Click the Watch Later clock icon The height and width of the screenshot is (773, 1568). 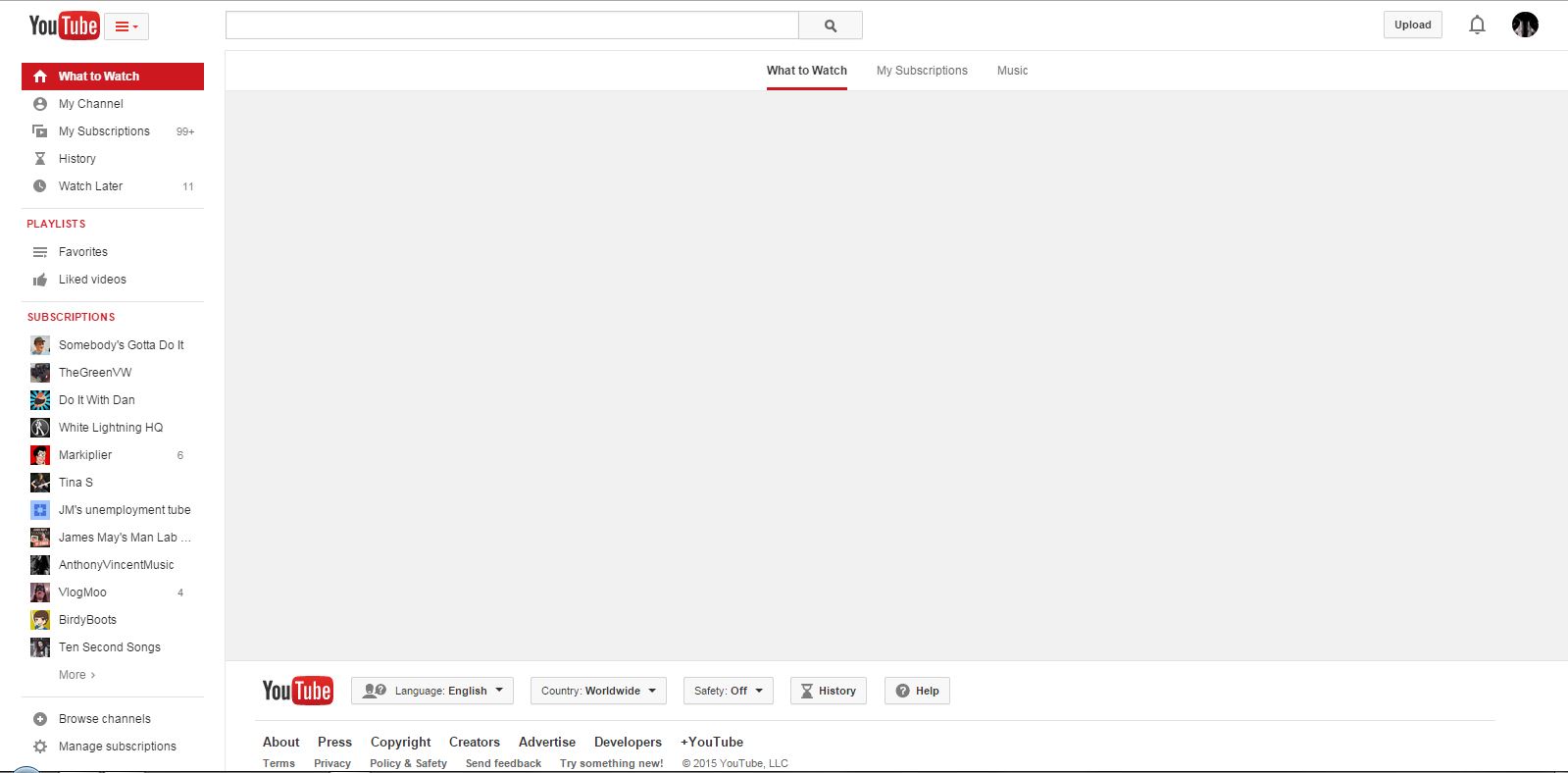coord(40,186)
